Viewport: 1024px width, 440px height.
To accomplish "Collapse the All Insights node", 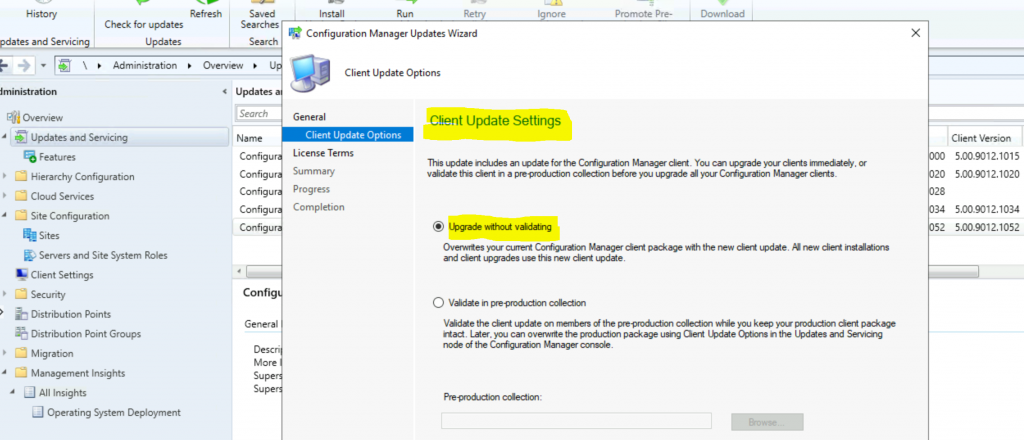I will (14, 392).
